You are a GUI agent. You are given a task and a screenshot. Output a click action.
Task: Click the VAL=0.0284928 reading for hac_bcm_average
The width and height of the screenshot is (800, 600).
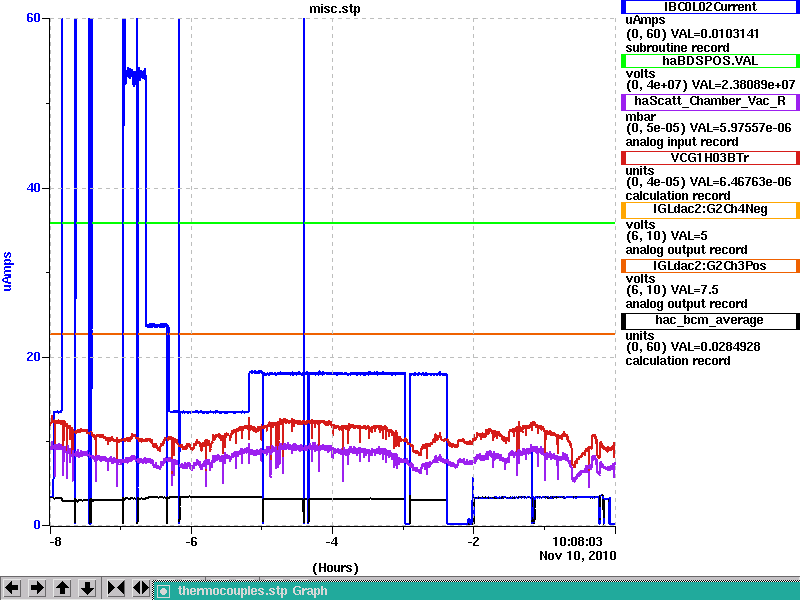click(715, 347)
